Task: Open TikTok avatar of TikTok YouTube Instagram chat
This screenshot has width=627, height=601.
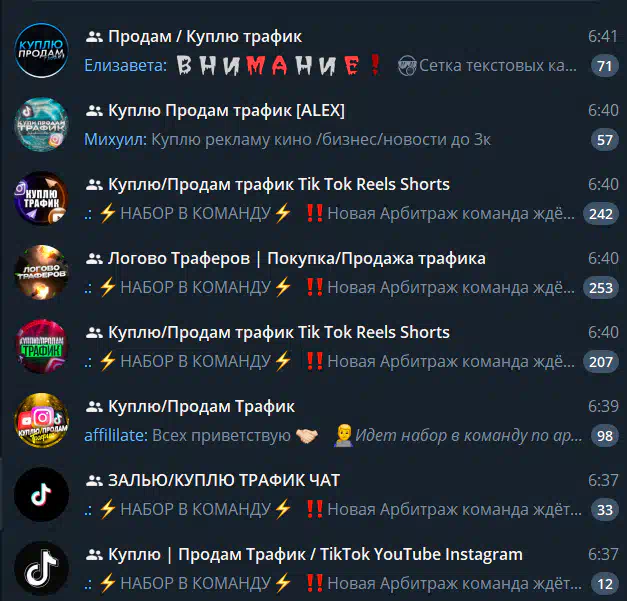Action: (42, 568)
